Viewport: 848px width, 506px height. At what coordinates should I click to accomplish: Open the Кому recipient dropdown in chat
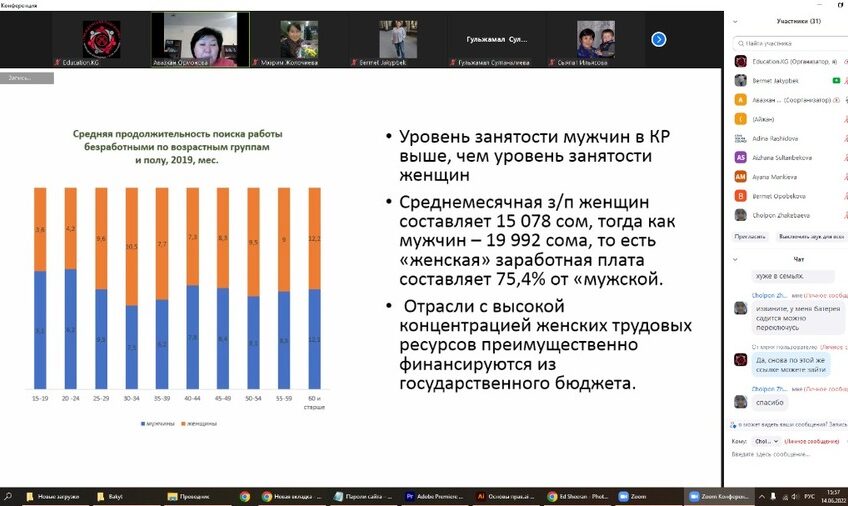point(765,441)
